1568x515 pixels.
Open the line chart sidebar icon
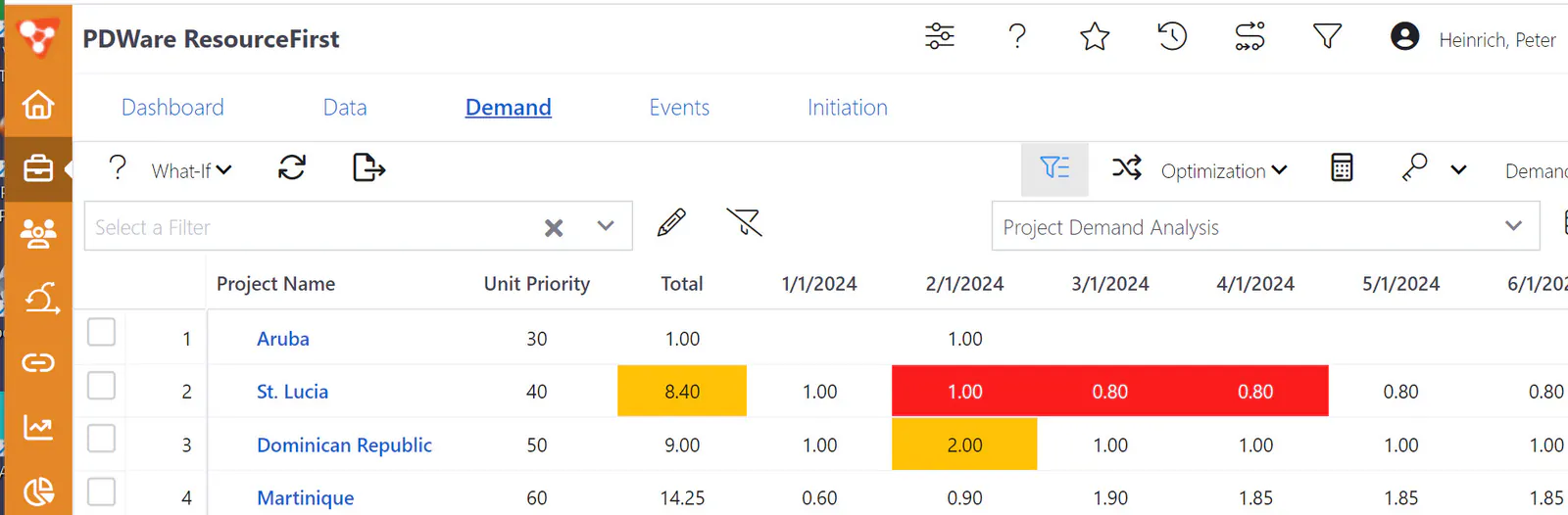click(38, 428)
